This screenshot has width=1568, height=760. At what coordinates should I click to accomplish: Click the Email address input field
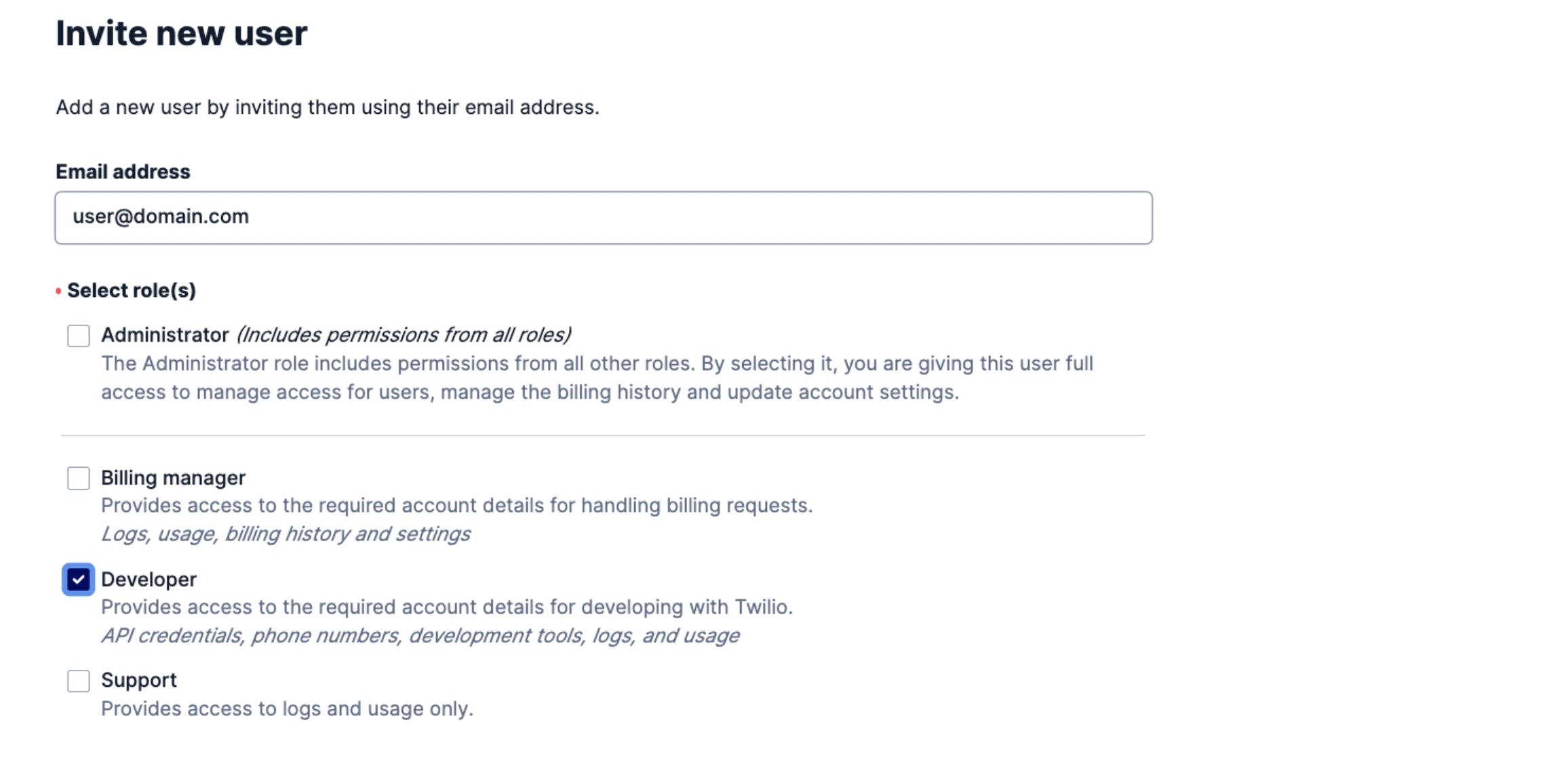pyautogui.click(x=603, y=218)
